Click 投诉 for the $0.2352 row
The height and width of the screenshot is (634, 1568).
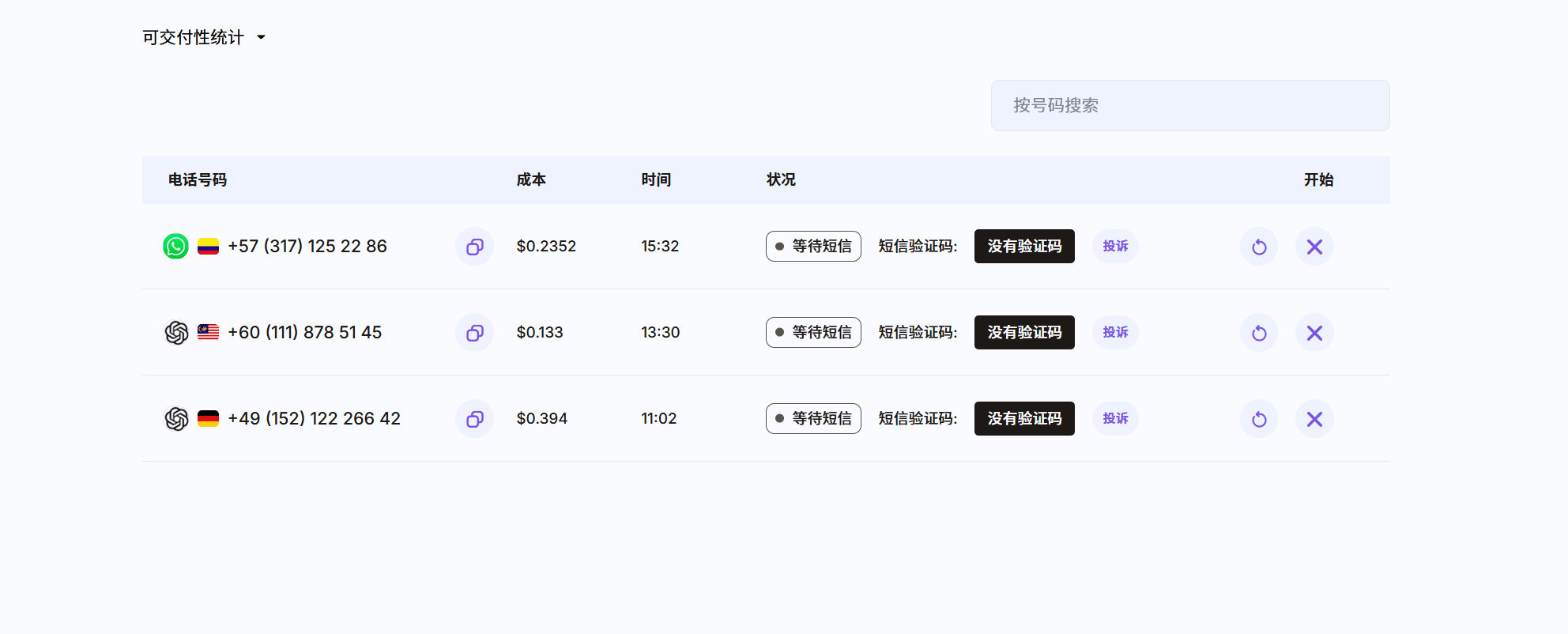tap(1115, 247)
